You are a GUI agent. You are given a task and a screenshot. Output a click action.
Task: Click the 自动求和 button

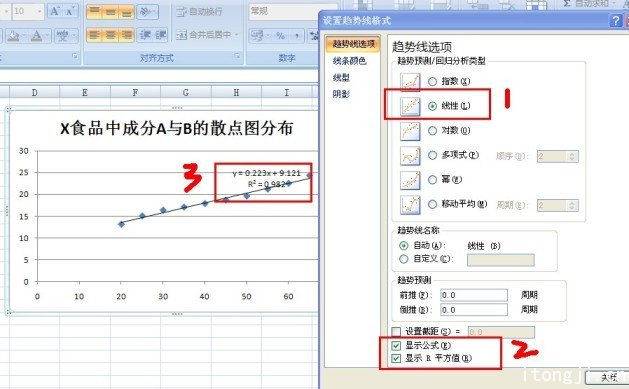586,3
